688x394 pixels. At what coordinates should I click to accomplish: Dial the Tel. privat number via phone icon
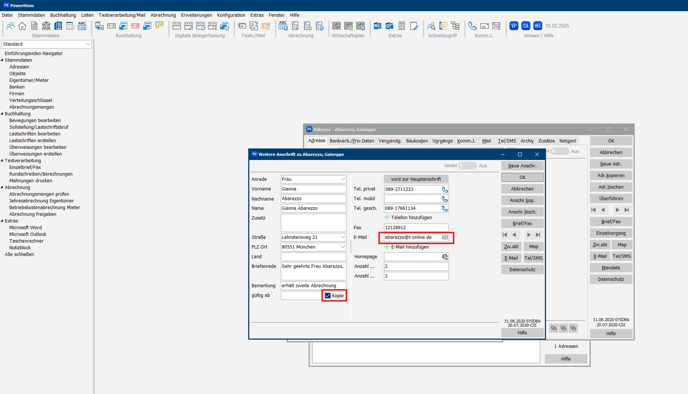[445, 190]
